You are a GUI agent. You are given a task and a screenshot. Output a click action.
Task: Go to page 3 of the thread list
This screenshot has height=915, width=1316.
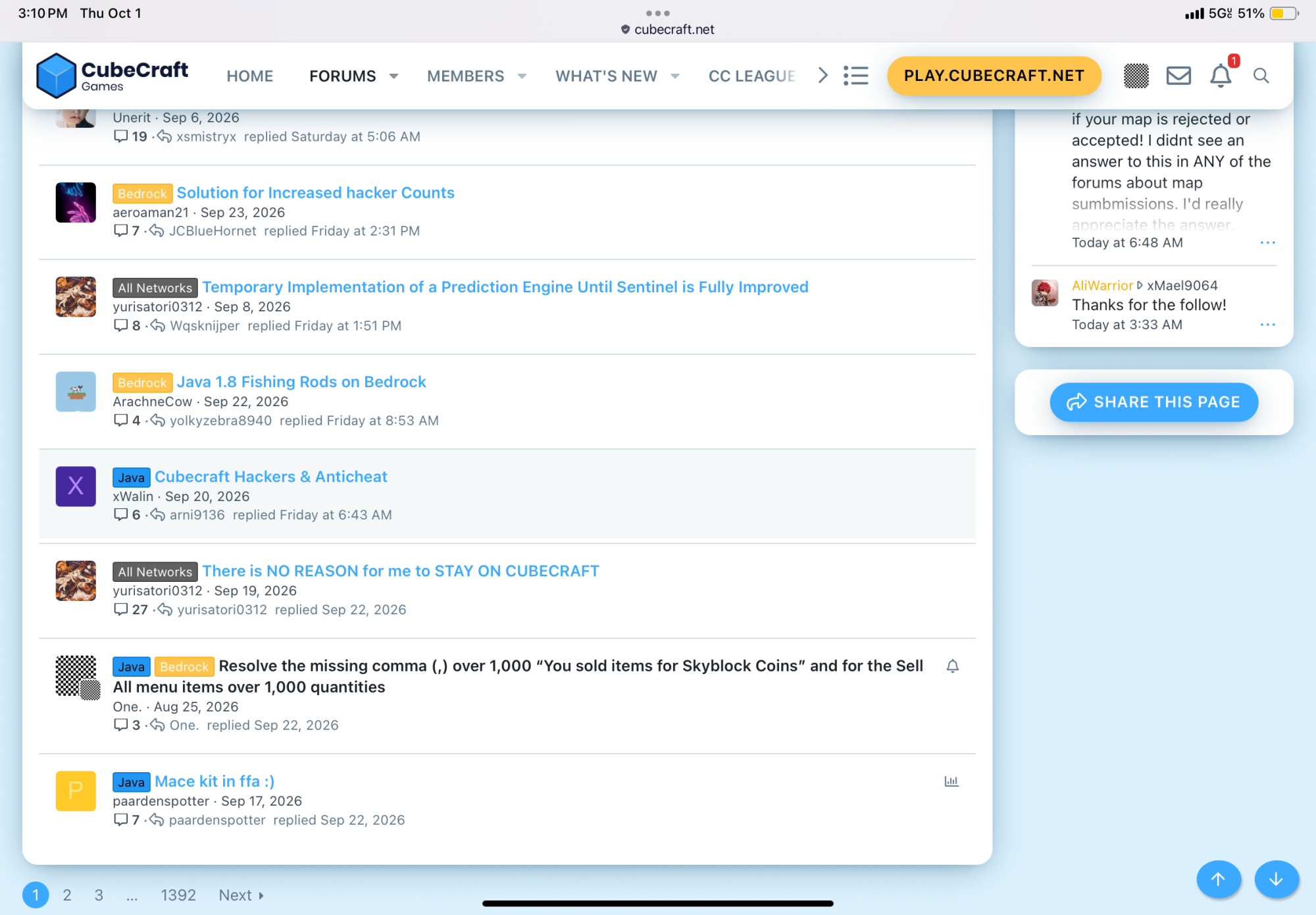(99, 895)
